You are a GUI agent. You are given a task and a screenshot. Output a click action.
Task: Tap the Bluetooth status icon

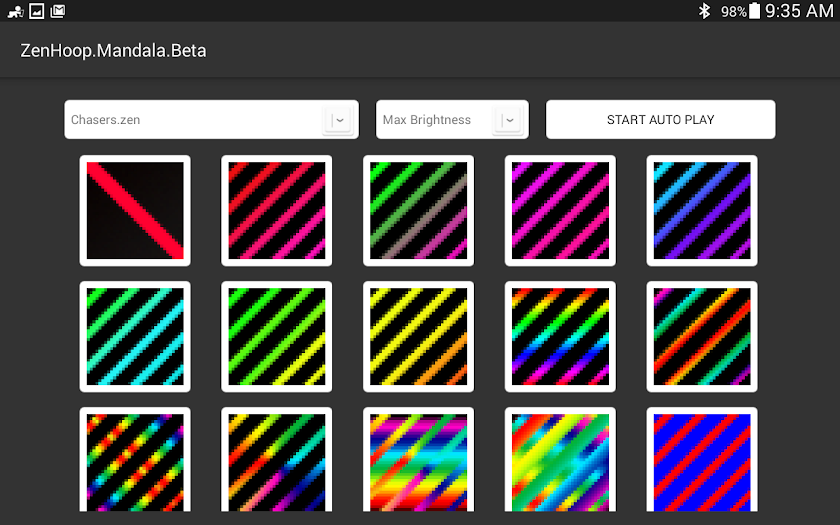coord(704,11)
